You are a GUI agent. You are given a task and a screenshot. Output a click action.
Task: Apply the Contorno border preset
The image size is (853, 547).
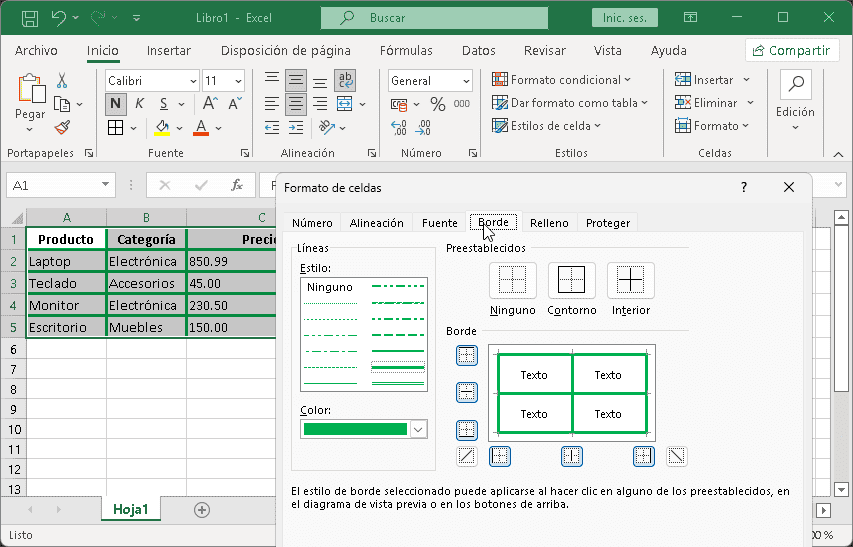[x=571, y=280]
